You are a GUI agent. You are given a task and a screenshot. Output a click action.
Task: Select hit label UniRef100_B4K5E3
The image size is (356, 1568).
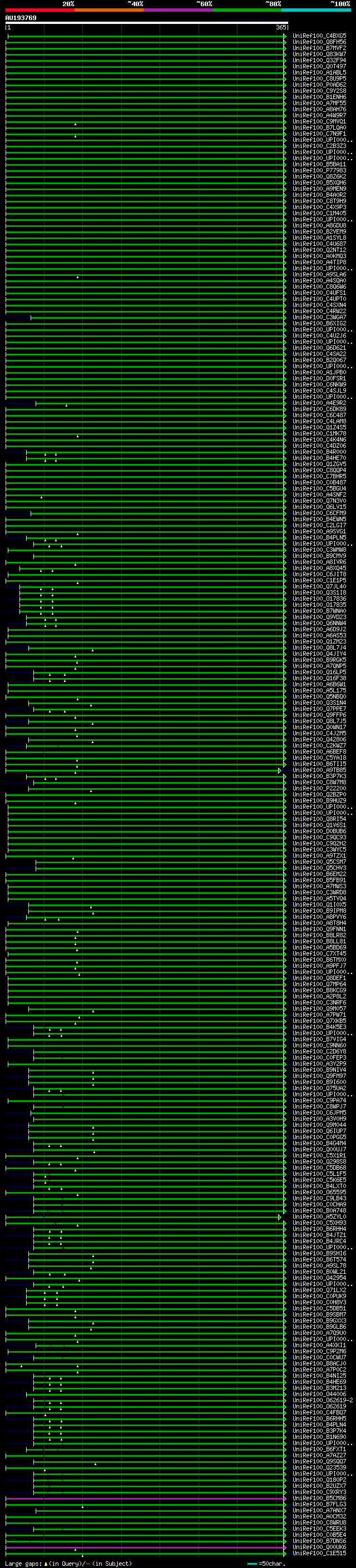click(x=319, y=1027)
